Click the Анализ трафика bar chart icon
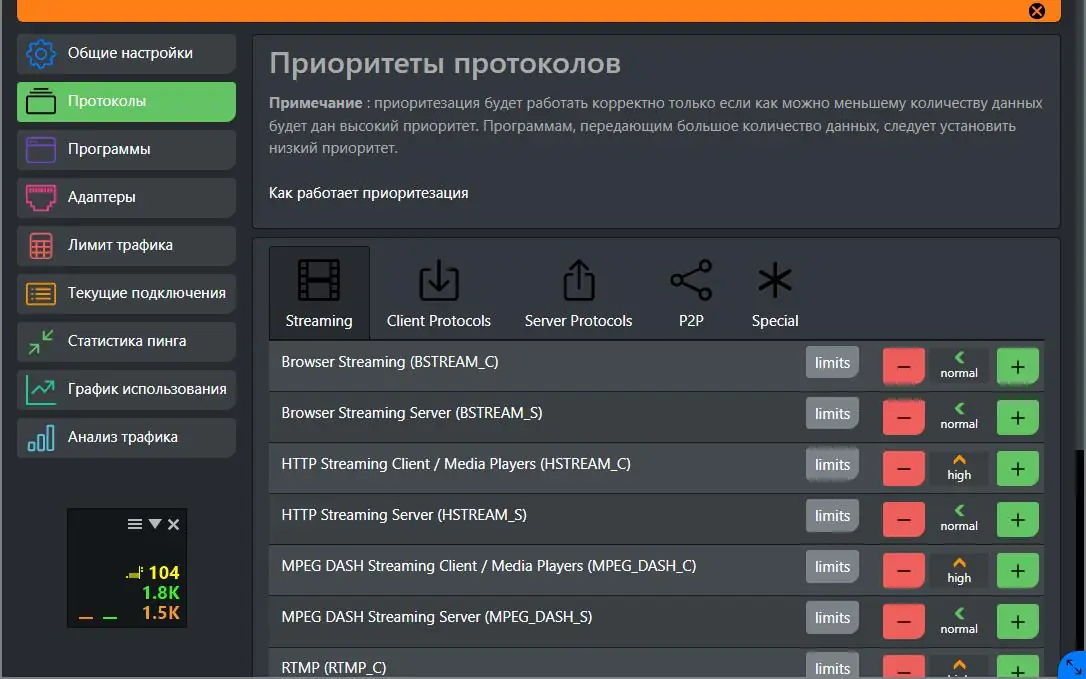Viewport: 1086px width, 679px height. (x=40, y=437)
